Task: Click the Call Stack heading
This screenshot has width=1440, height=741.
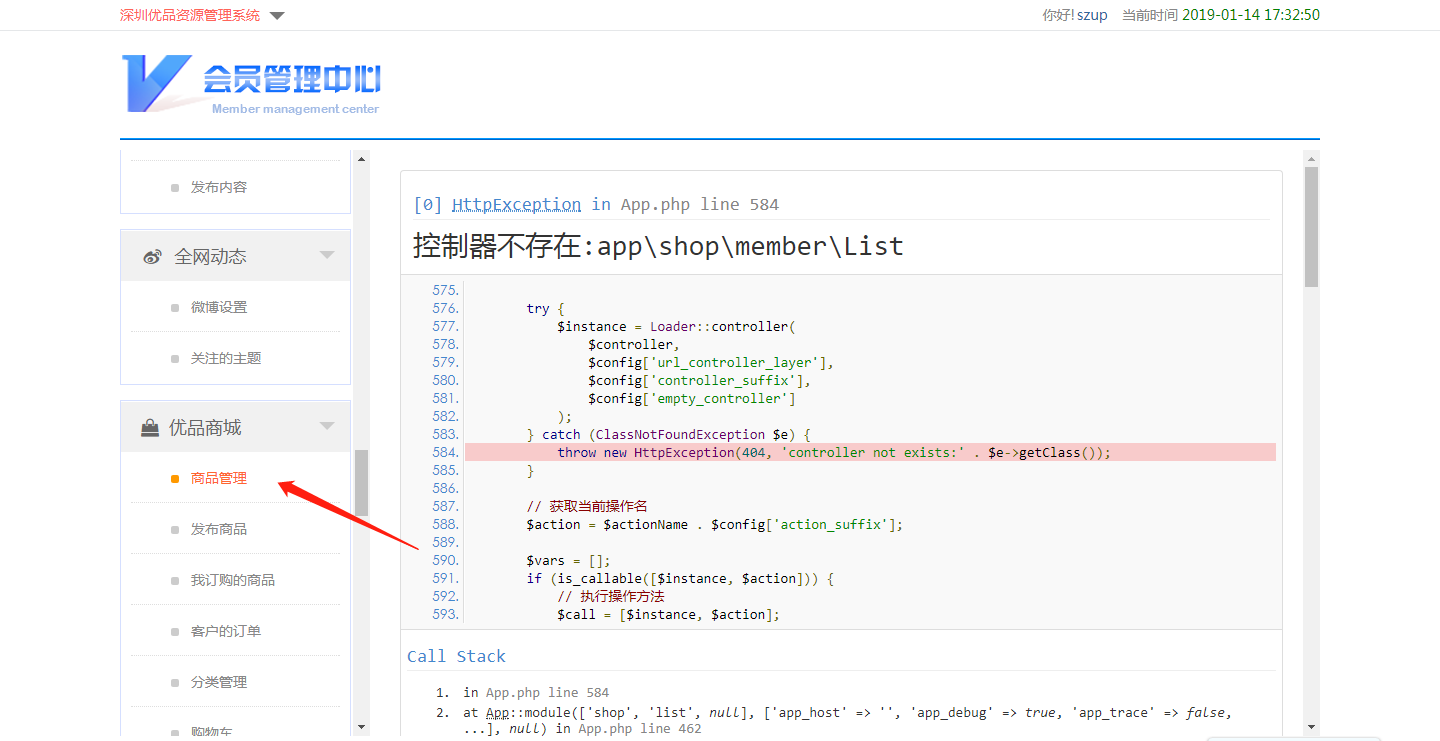Action: click(456, 656)
